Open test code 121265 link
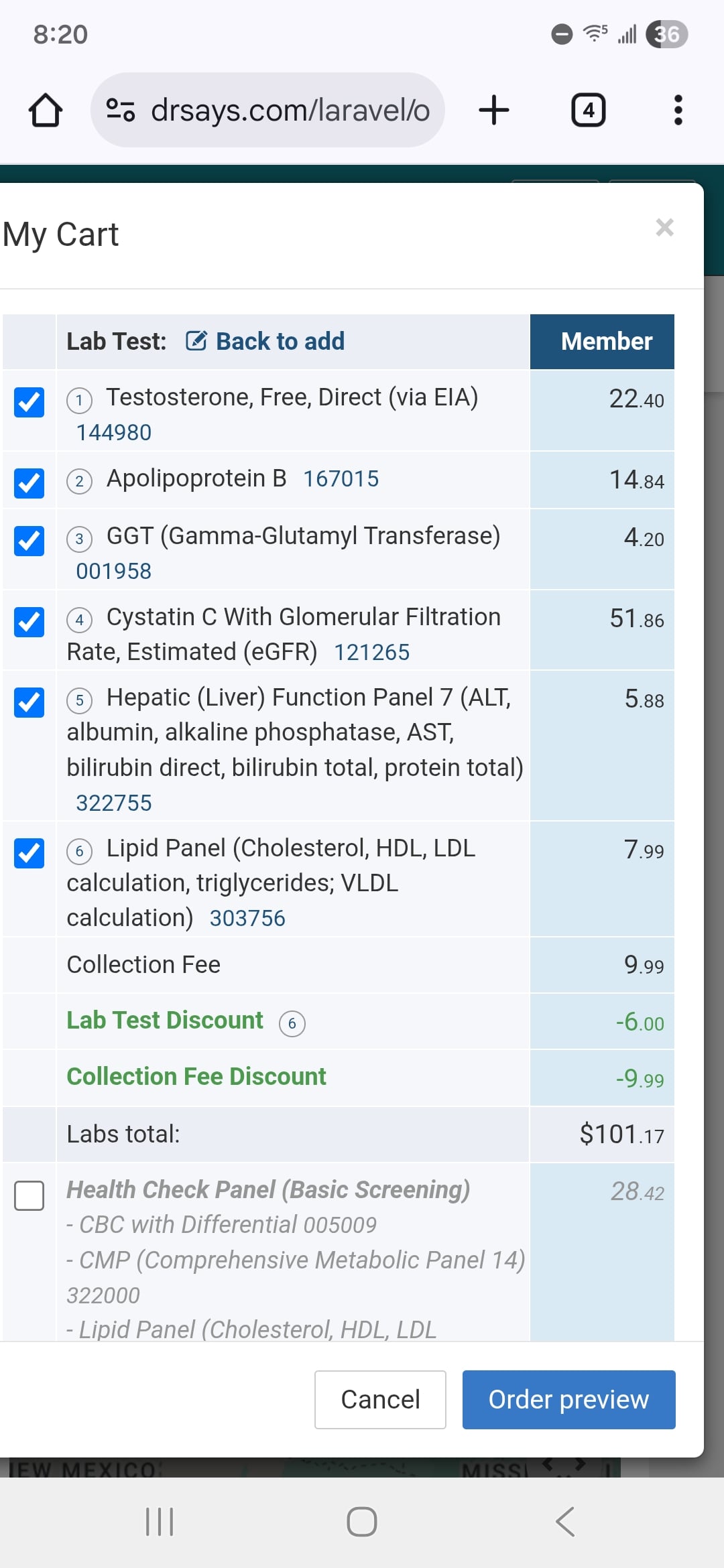This screenshot has width=724, height=1568. point(371,652)
